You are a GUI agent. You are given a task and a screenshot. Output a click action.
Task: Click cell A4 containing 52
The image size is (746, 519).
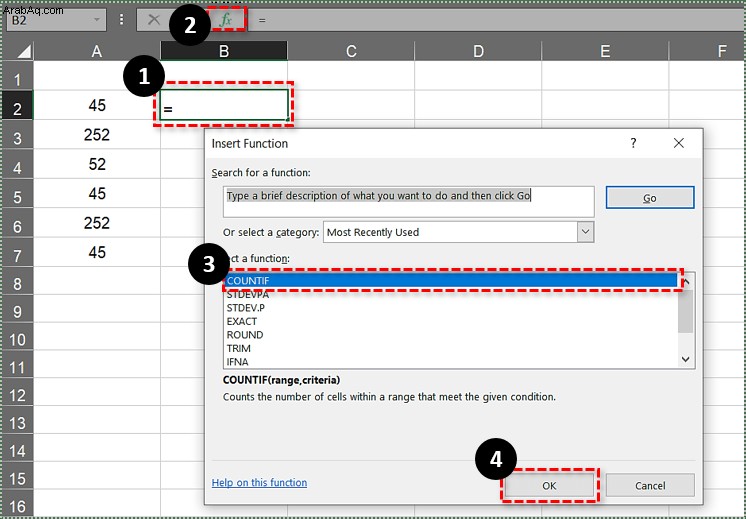point(97,164)
